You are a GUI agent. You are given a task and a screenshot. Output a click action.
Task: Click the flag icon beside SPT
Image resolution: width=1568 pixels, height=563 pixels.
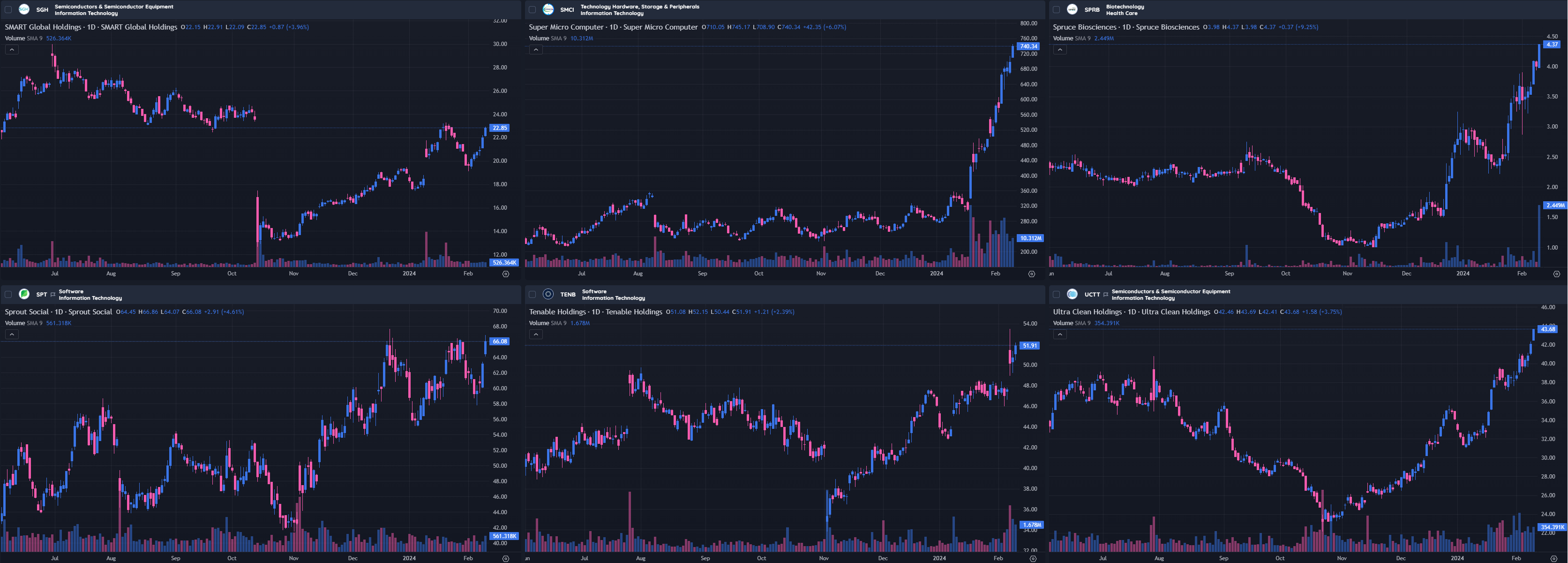[x=53, y=295]
